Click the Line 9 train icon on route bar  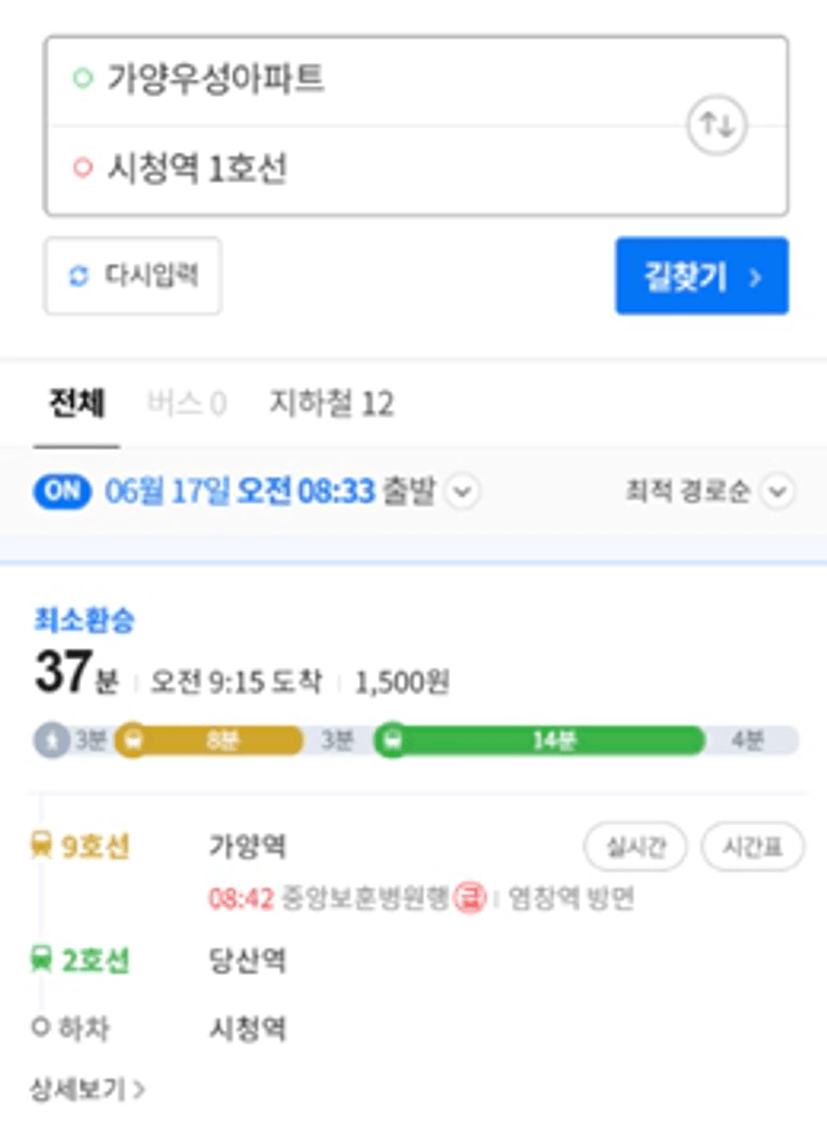133,740
